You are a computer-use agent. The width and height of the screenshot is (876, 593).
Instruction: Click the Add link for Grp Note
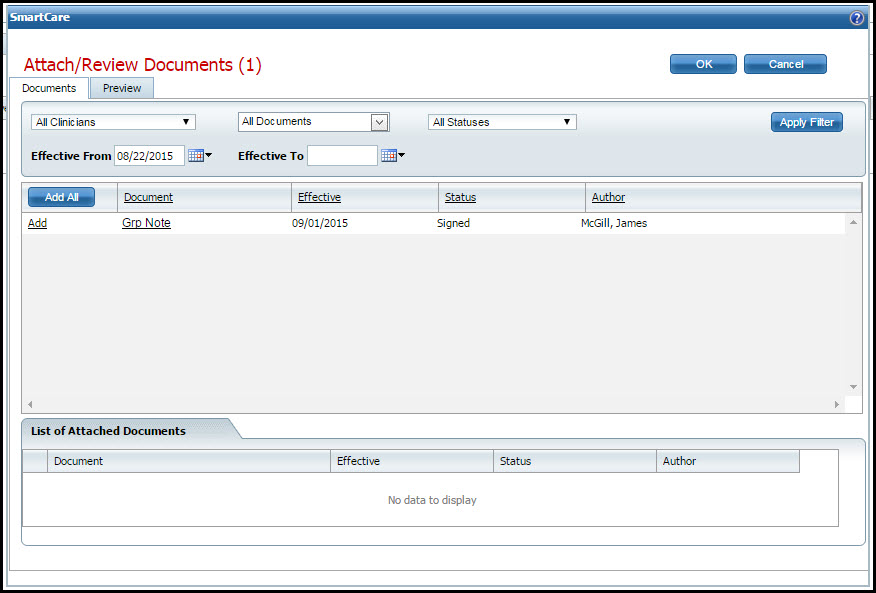(37, 223)
